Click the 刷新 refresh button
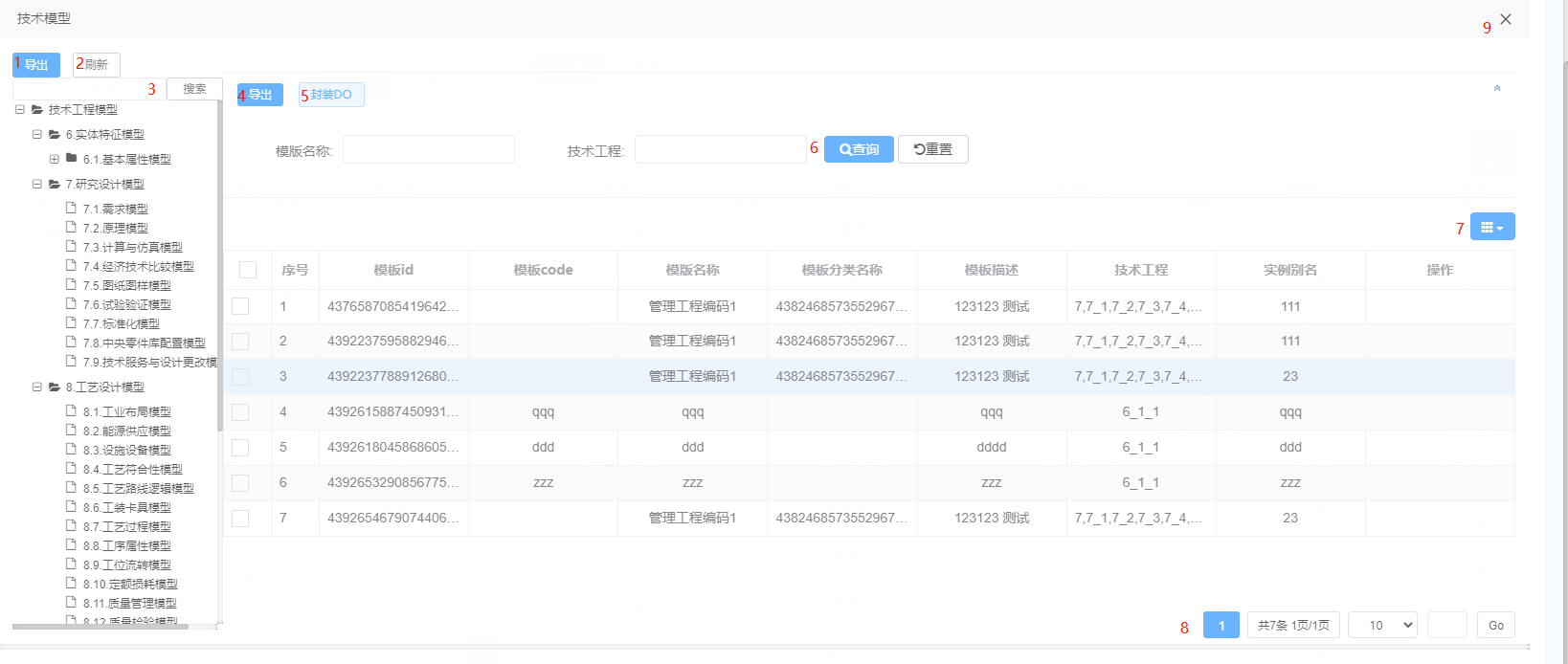Screen dimensions: 1568x664 coord(96,65)
